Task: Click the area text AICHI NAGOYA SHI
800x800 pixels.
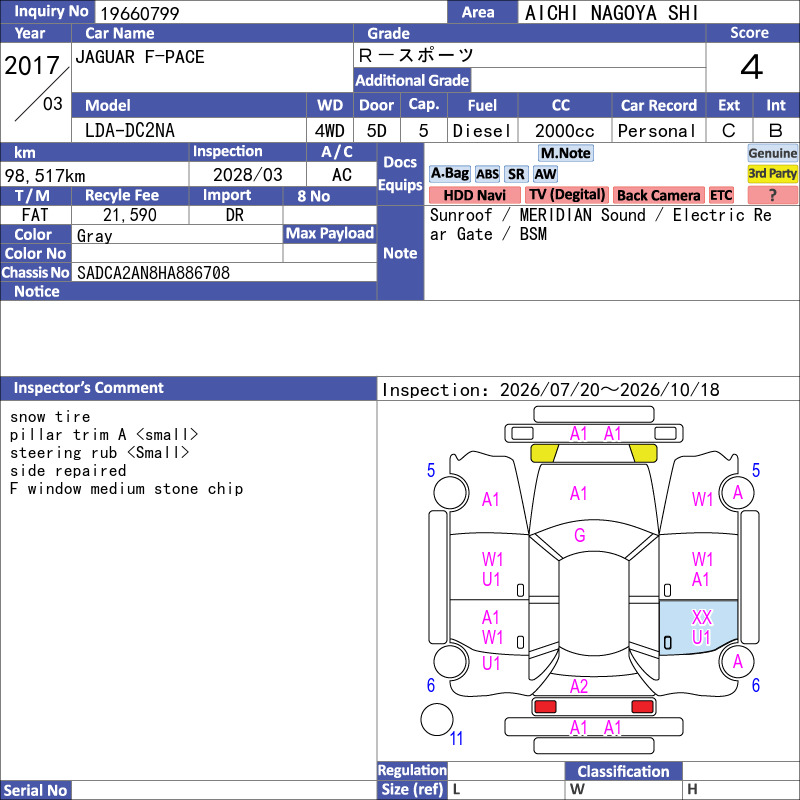Action: tap(611, 13)
